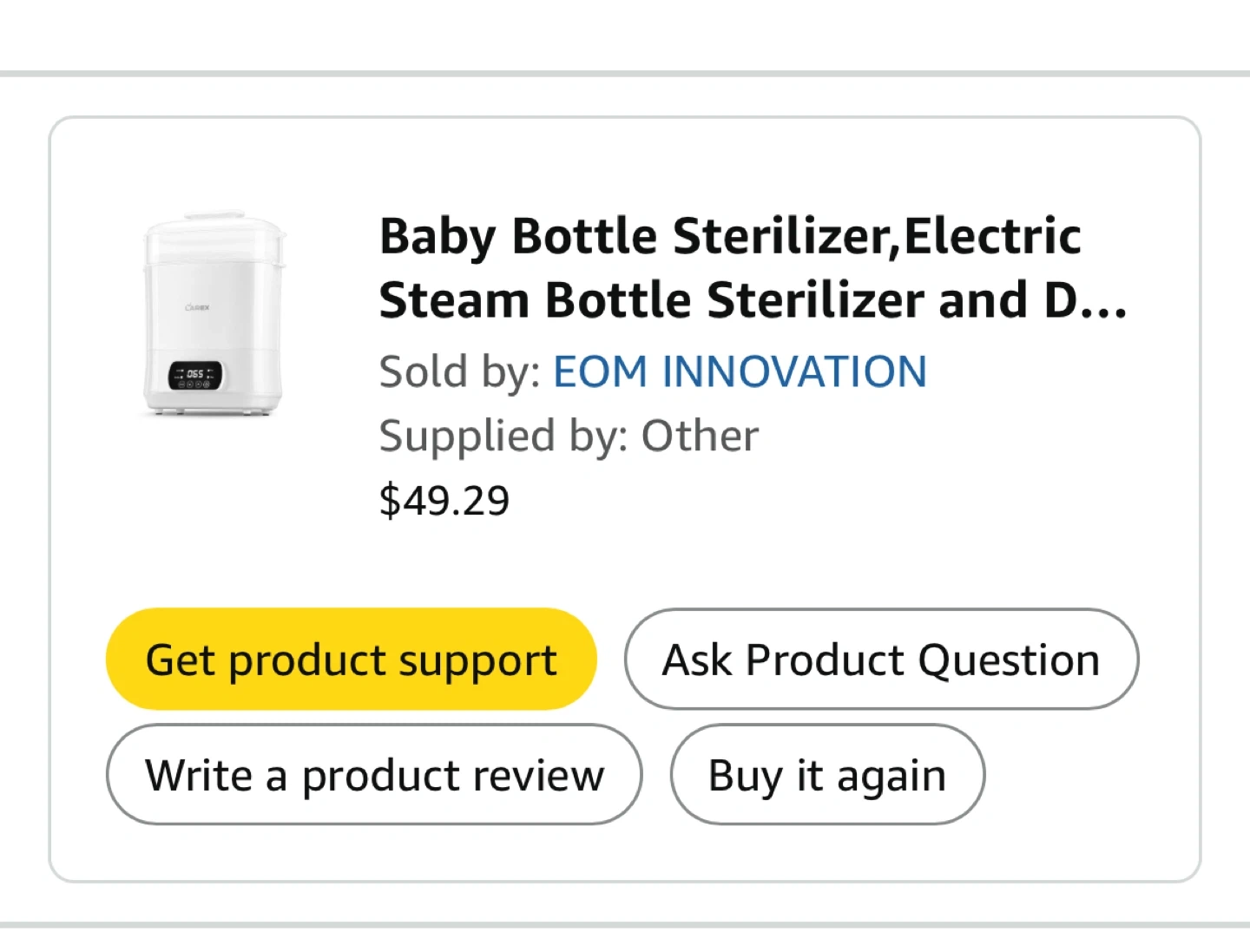
Task: Click the digital display on the sterilizer image
Action: [x=195, y=375]
